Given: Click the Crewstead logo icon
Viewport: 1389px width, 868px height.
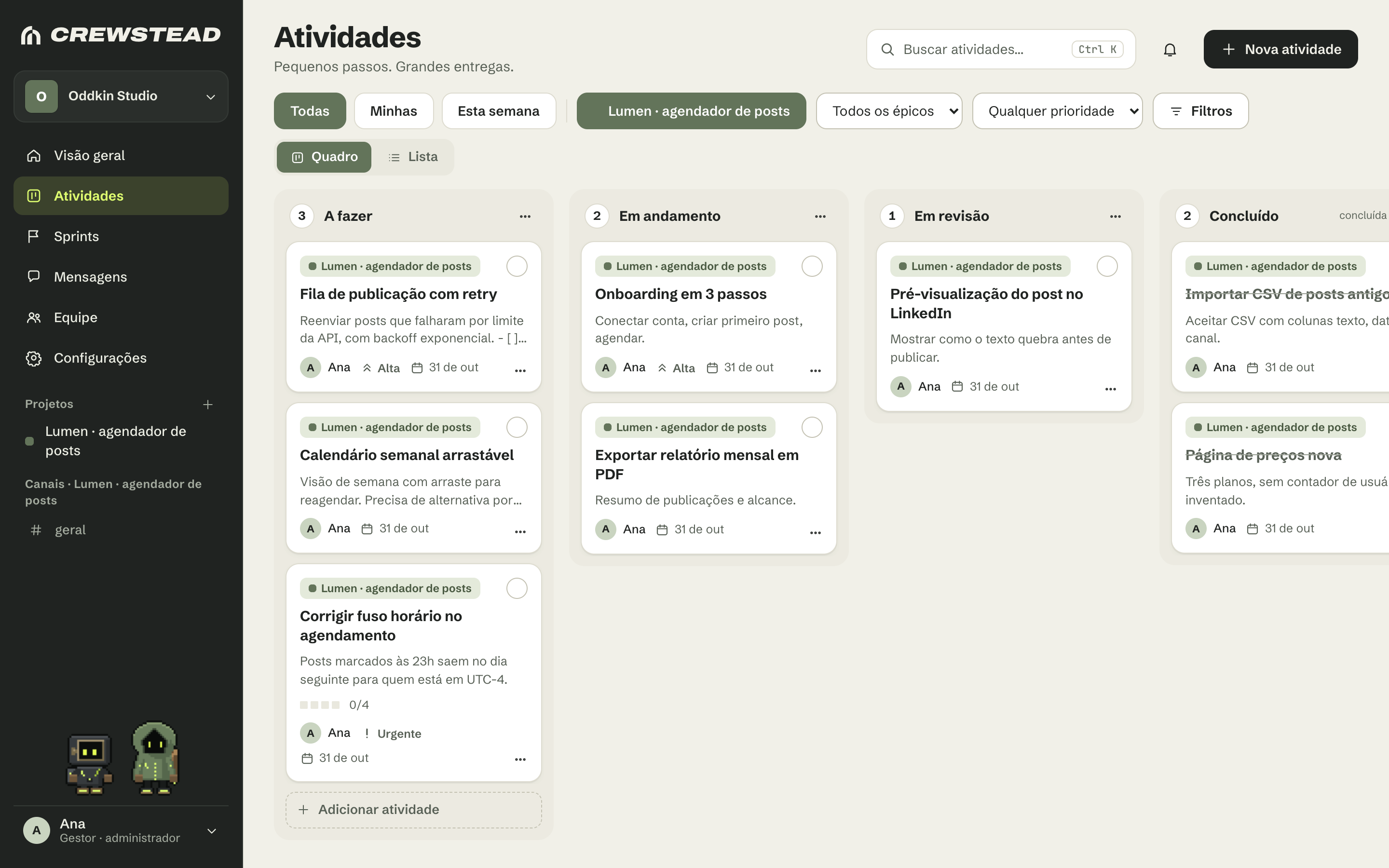Looking at the screenshot, I should (x=30, y=35).
